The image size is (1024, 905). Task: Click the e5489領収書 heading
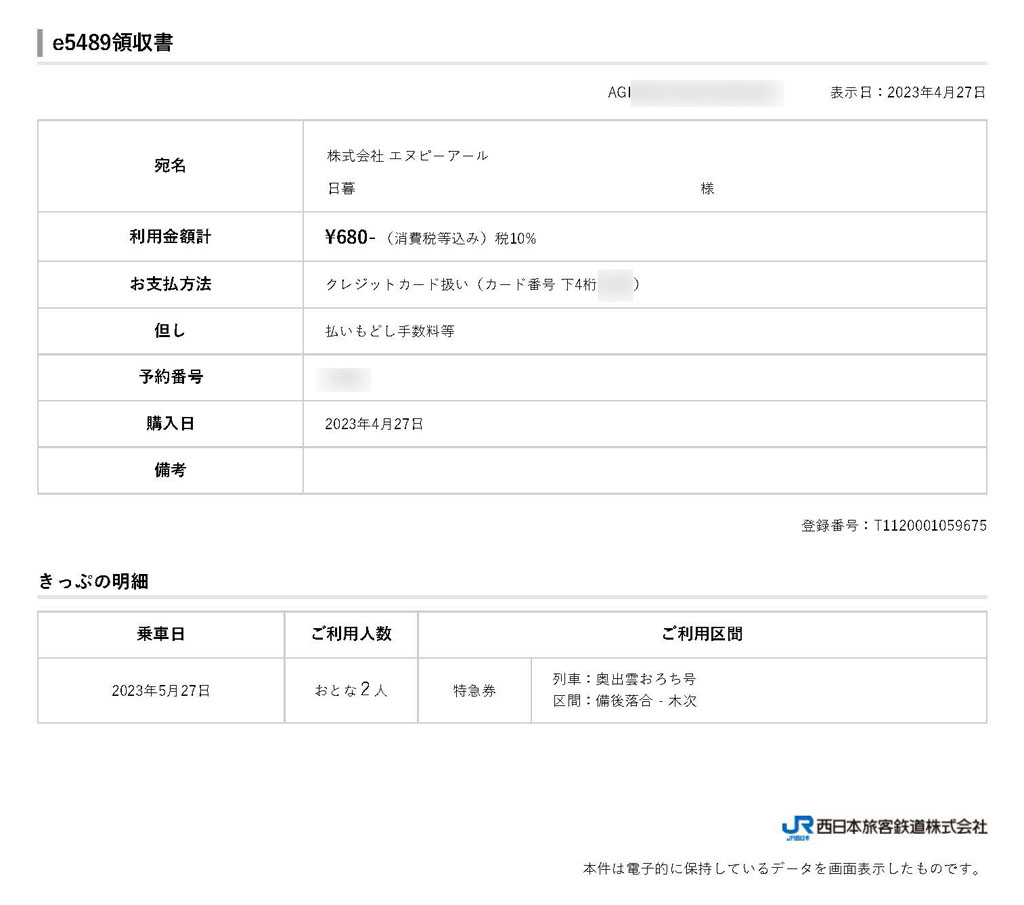point(112,42)
